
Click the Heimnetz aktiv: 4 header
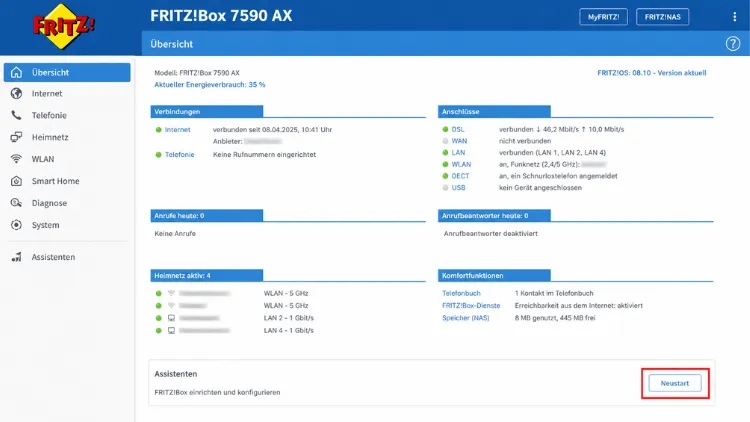click(x=207, y=276)
